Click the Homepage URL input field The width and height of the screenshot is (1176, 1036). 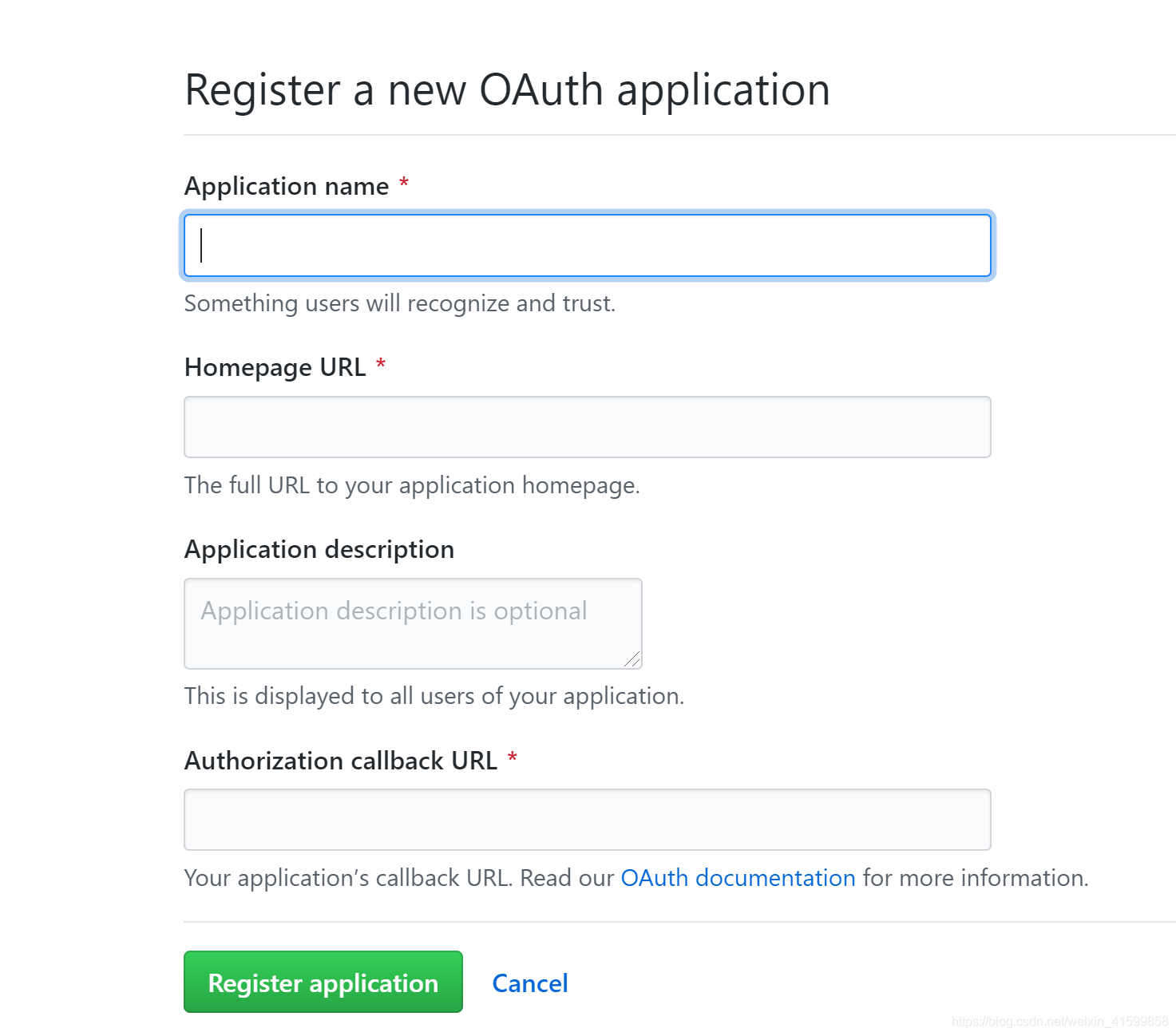(x=587, y=426)
